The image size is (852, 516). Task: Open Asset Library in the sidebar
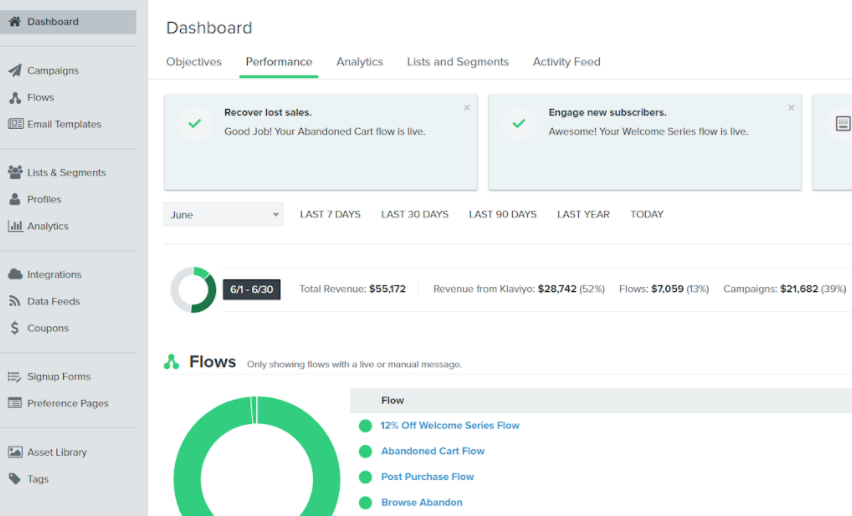click(x=57, y=452)
